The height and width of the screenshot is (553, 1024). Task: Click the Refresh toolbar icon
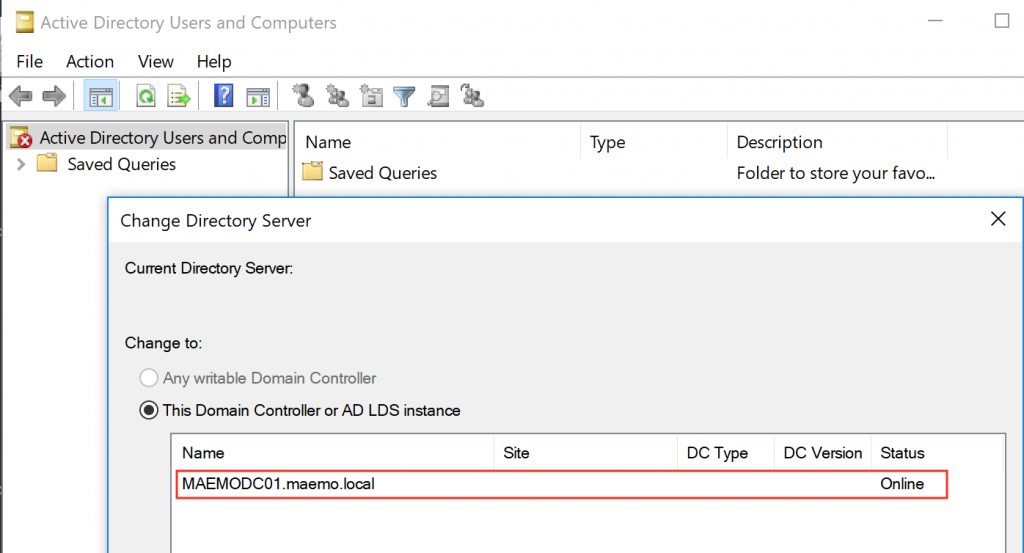(x=146, y=96)
